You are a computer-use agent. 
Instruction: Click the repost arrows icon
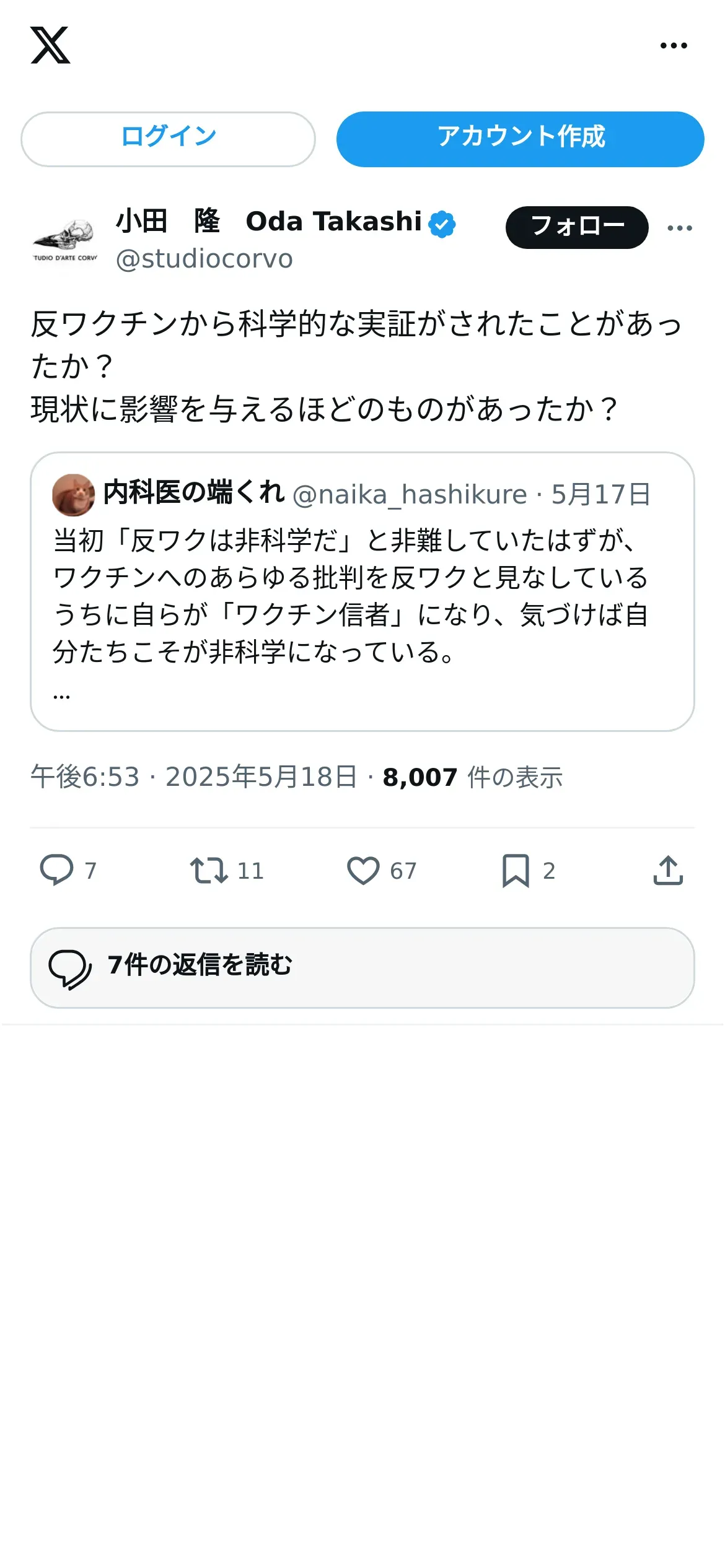(x=208, y=870)
